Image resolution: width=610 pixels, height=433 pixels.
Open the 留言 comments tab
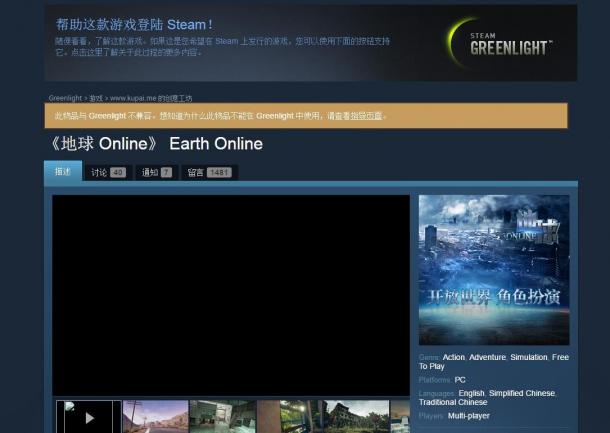click(209, 172)
